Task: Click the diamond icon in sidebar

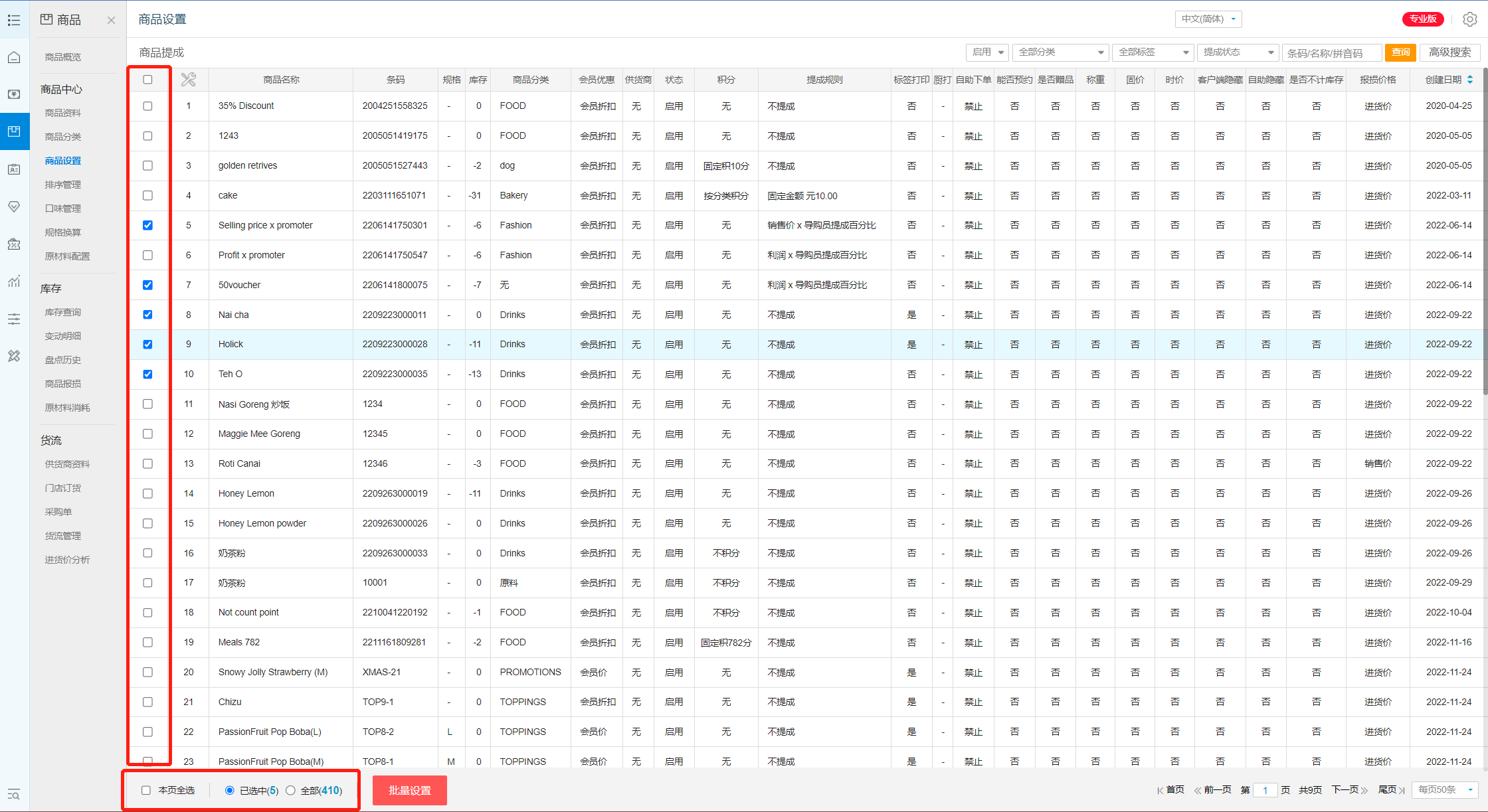Action: point(14,207)
